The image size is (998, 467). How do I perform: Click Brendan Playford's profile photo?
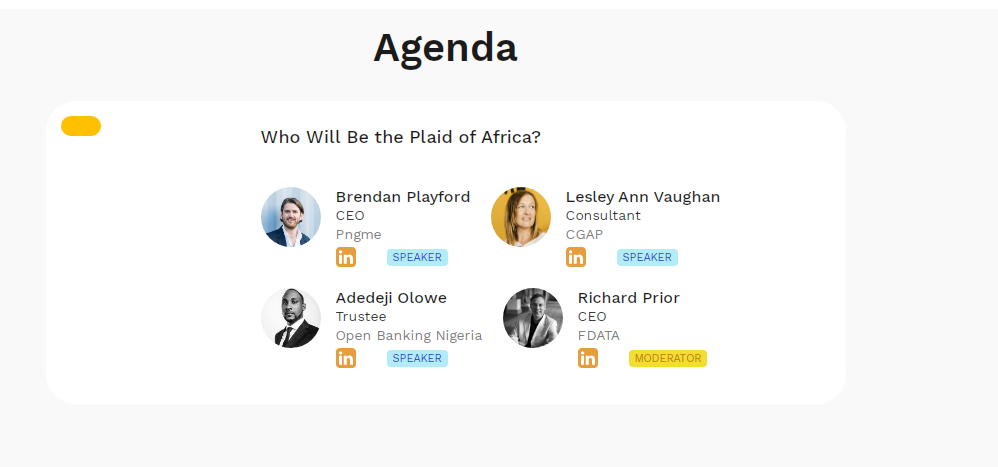point(291,217)
